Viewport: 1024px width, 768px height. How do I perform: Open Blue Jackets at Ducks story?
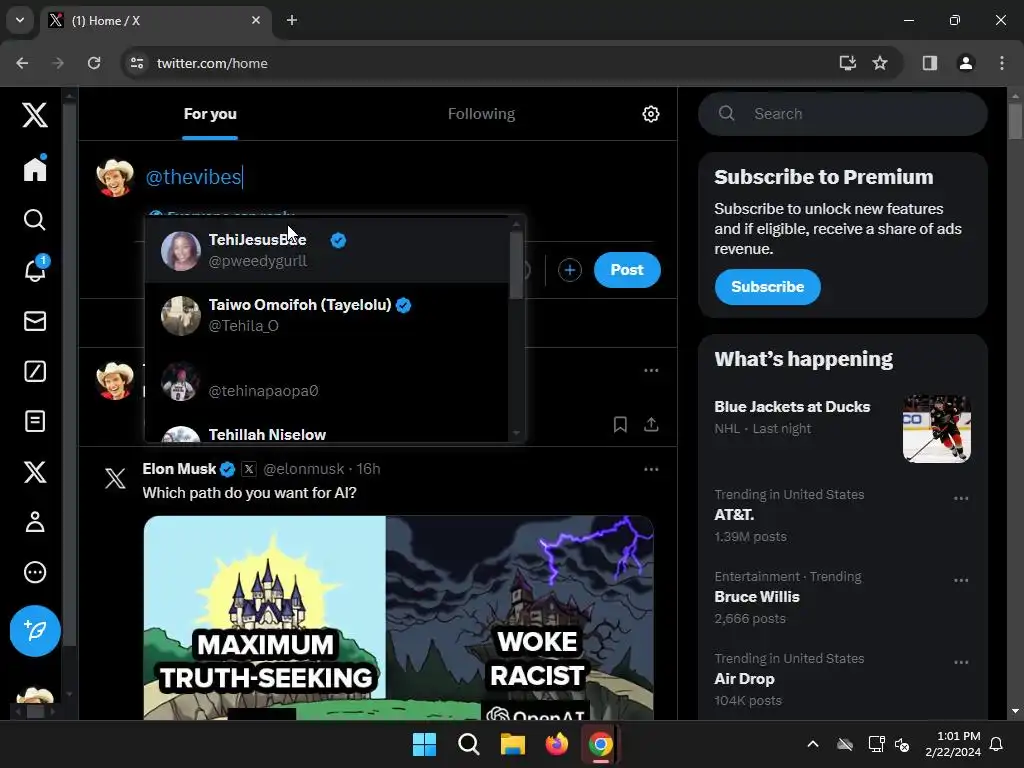[x=842, y=428]
